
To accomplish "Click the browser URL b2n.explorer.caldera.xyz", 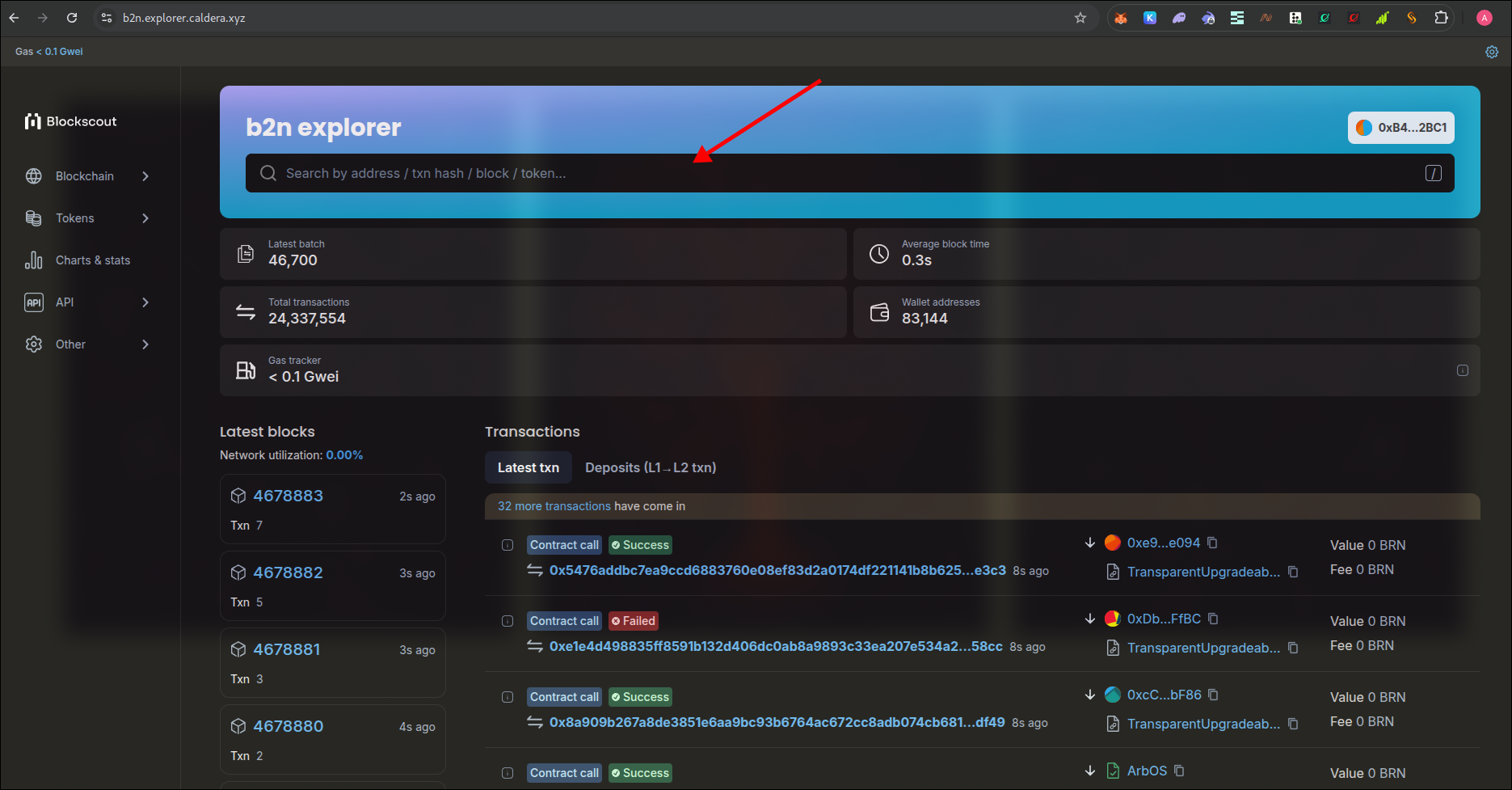I will [183, 18].
